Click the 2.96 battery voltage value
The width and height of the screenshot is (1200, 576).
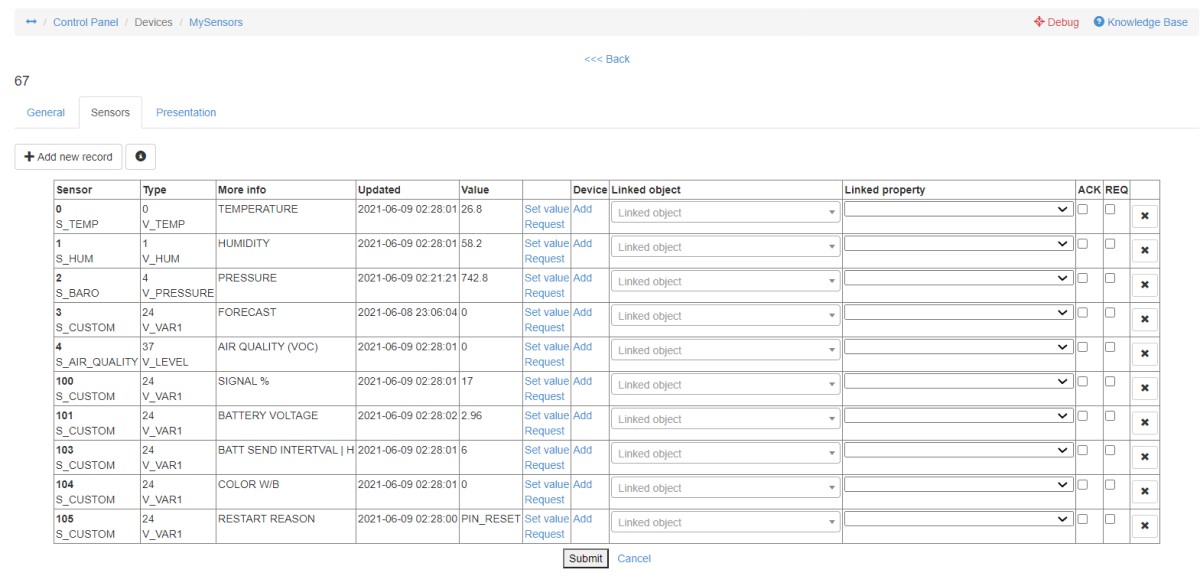tap(471, 416)
